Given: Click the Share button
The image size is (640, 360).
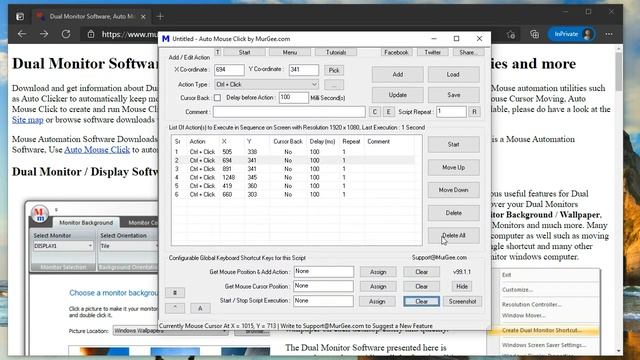Looking at the screenshot, I should click(x=468, y=52).
